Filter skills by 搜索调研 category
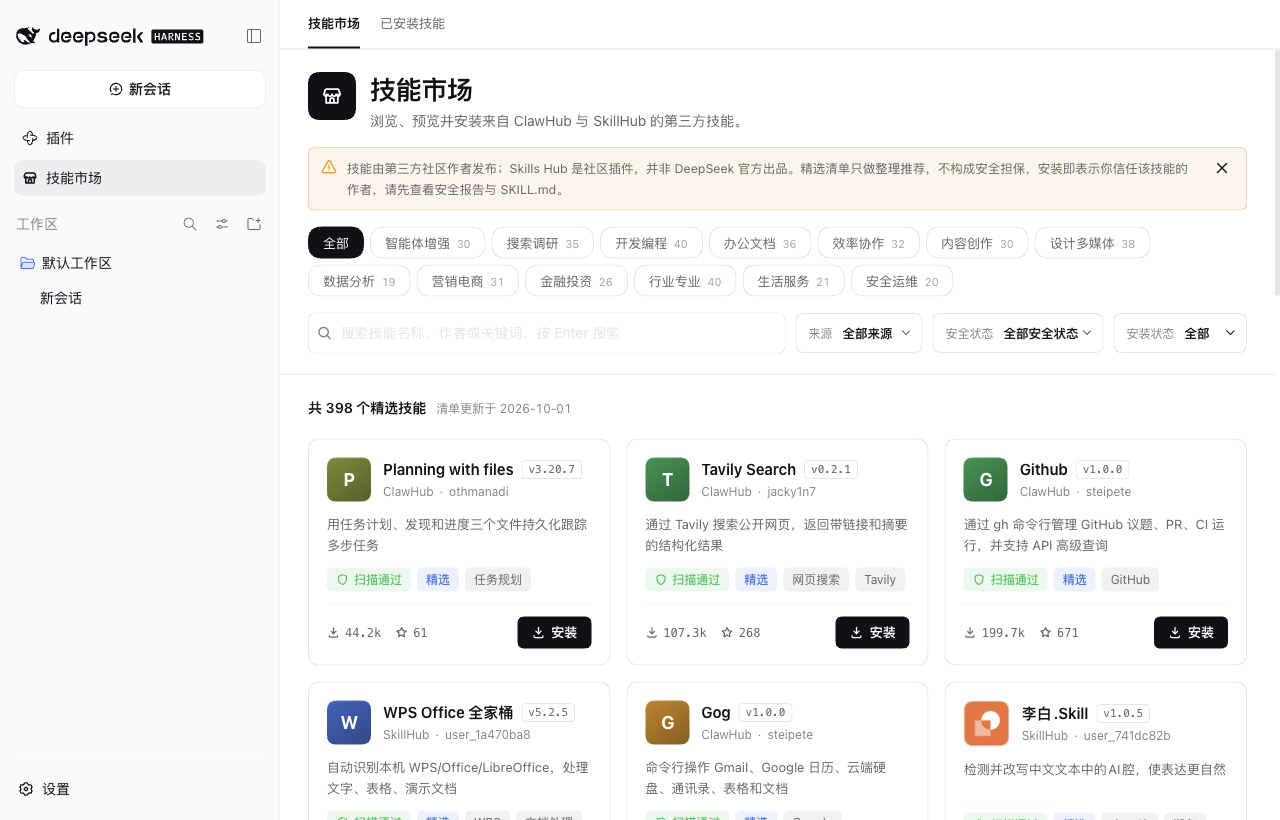Viewport: 1280px width, 820px height. click(x=543, y=243)
